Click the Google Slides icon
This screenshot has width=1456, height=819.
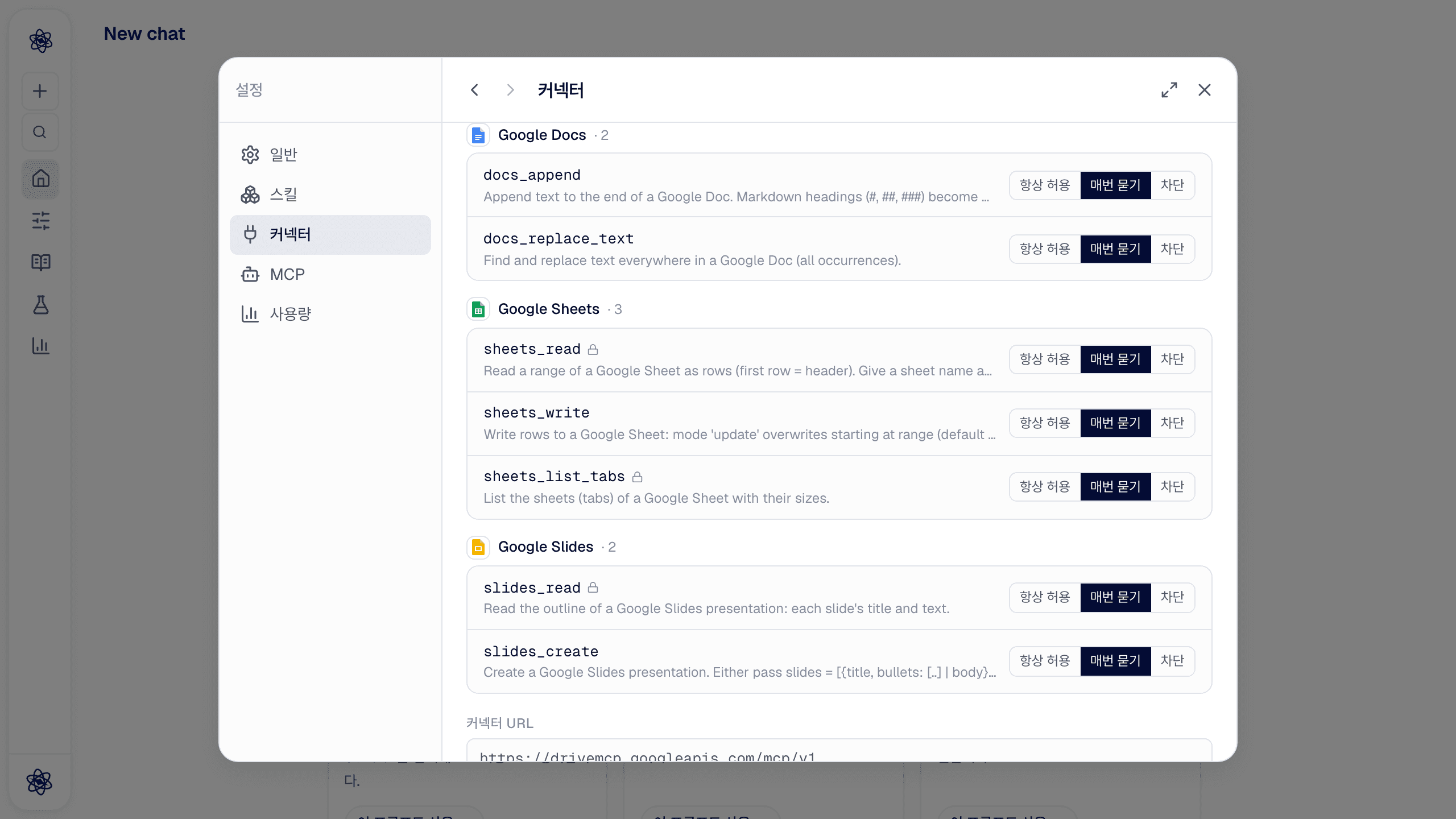(478, 547)
